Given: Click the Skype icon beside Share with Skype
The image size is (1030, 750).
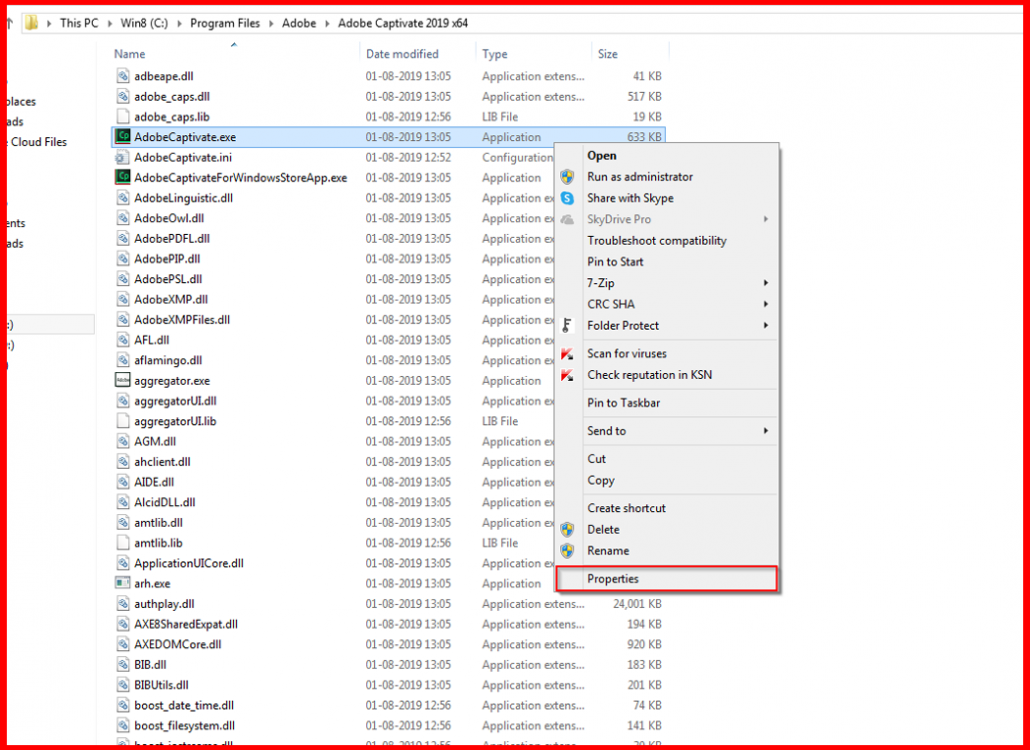Looking at the screenshot, I should coord(568,198).
